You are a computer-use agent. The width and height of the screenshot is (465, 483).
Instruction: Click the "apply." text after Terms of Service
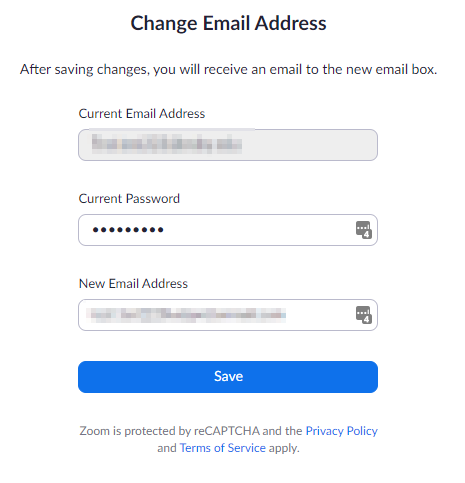(284, 448)
